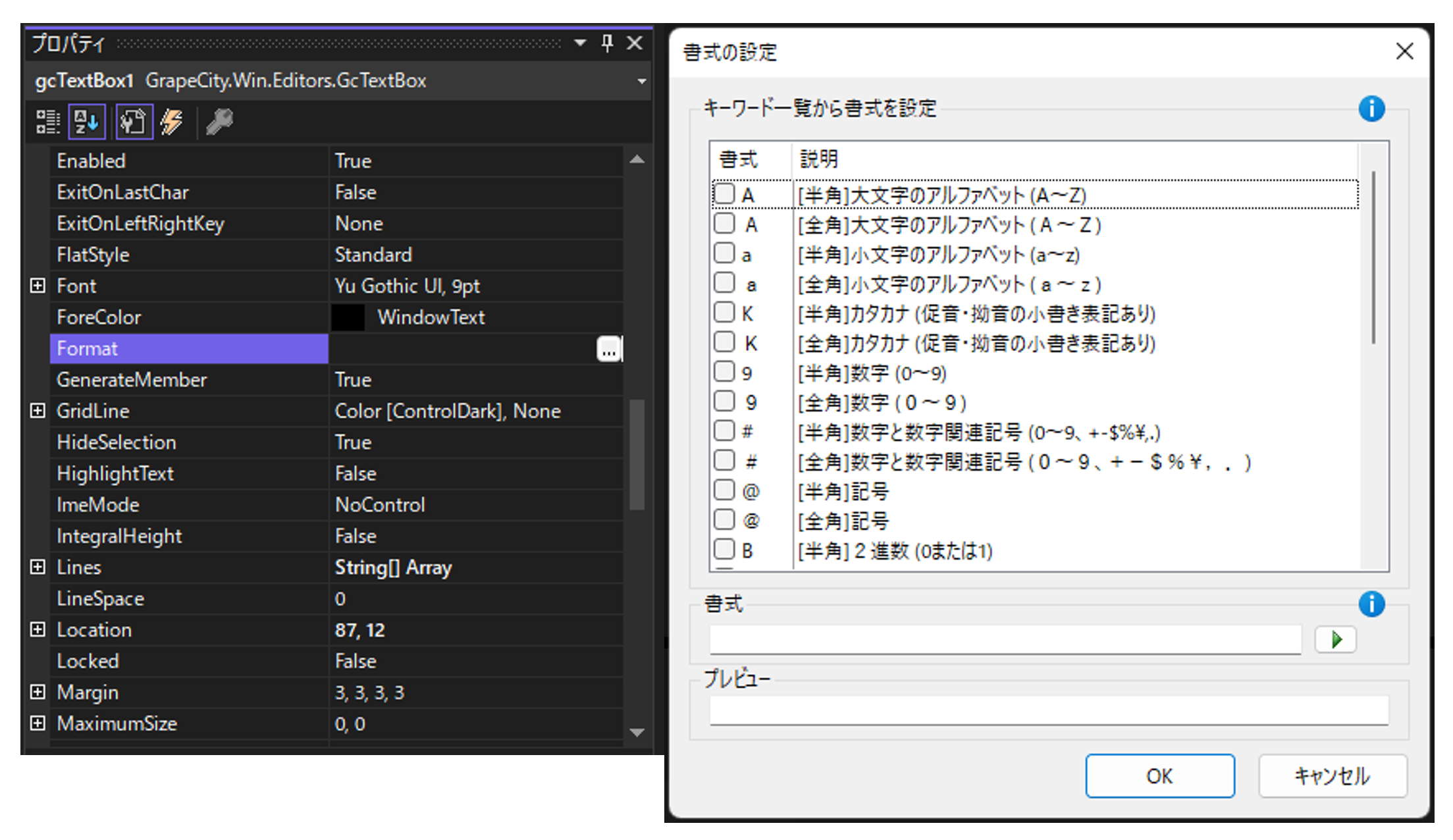The image size is (1453, 840).
Task: Click the scroll-up arrow in property grid
Action: pos(637,159)
